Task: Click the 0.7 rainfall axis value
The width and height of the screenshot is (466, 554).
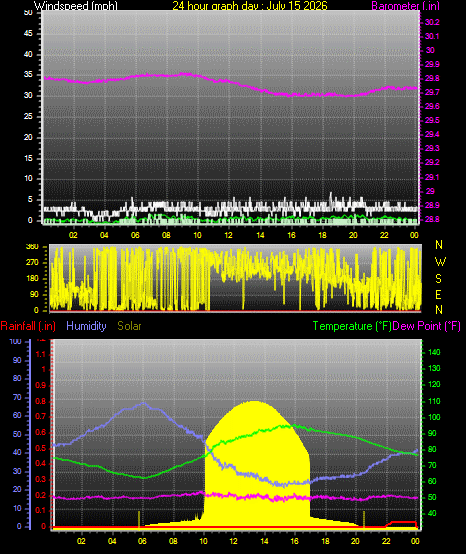Action: (41, 417)
